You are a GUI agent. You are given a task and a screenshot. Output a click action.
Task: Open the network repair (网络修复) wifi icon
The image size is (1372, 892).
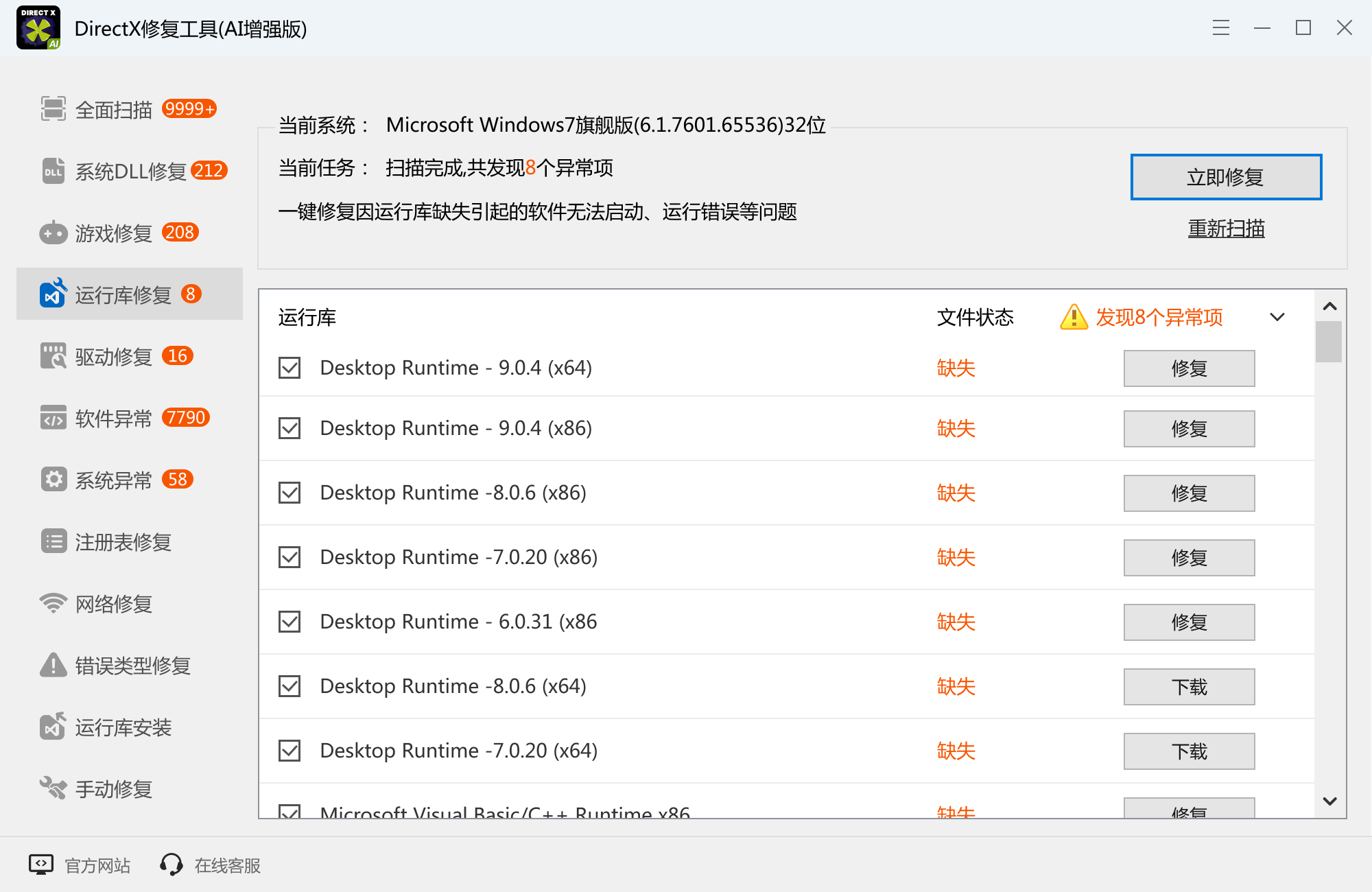(53, 603)
